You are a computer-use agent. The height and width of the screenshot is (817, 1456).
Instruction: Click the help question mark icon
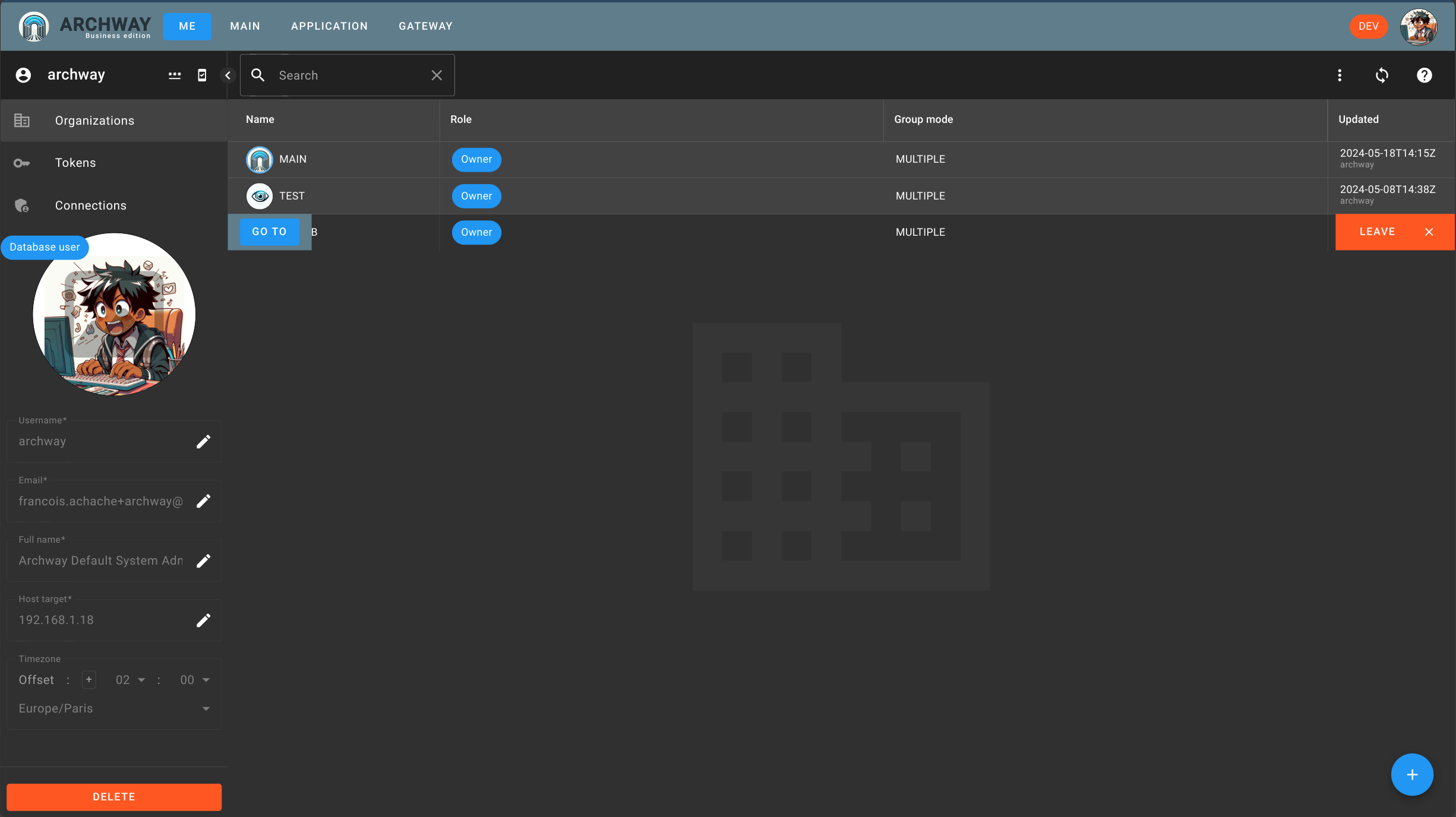pos(1424,75)
